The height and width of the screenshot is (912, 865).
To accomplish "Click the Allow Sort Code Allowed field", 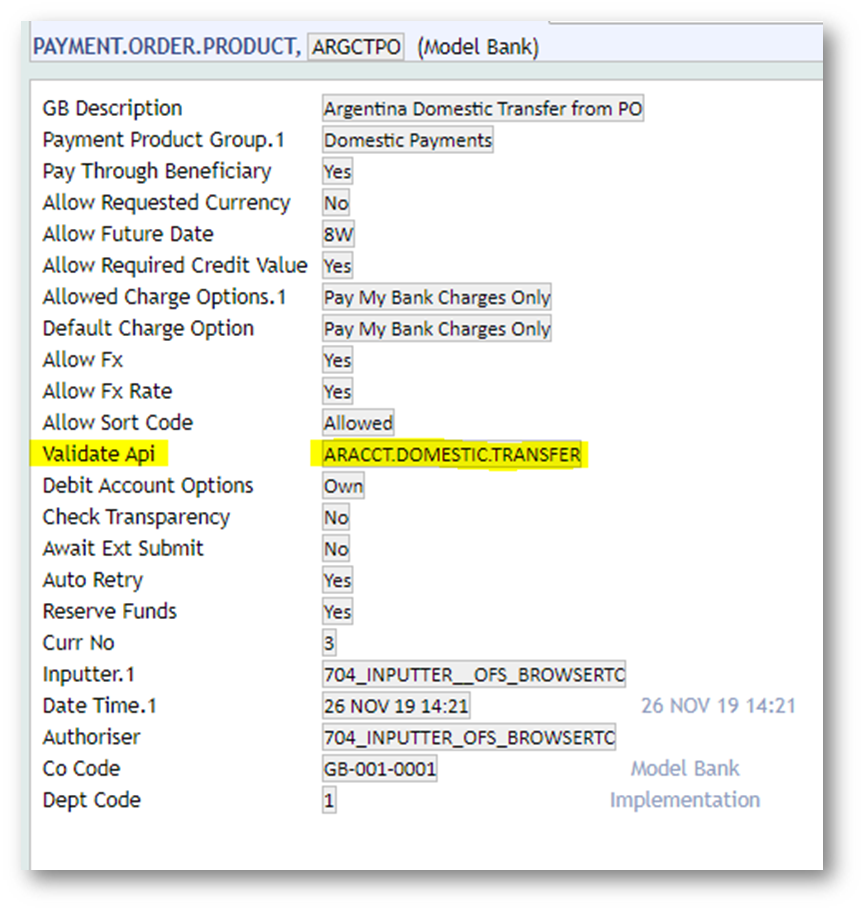I will pyautogui.click(x=358, y=423).
